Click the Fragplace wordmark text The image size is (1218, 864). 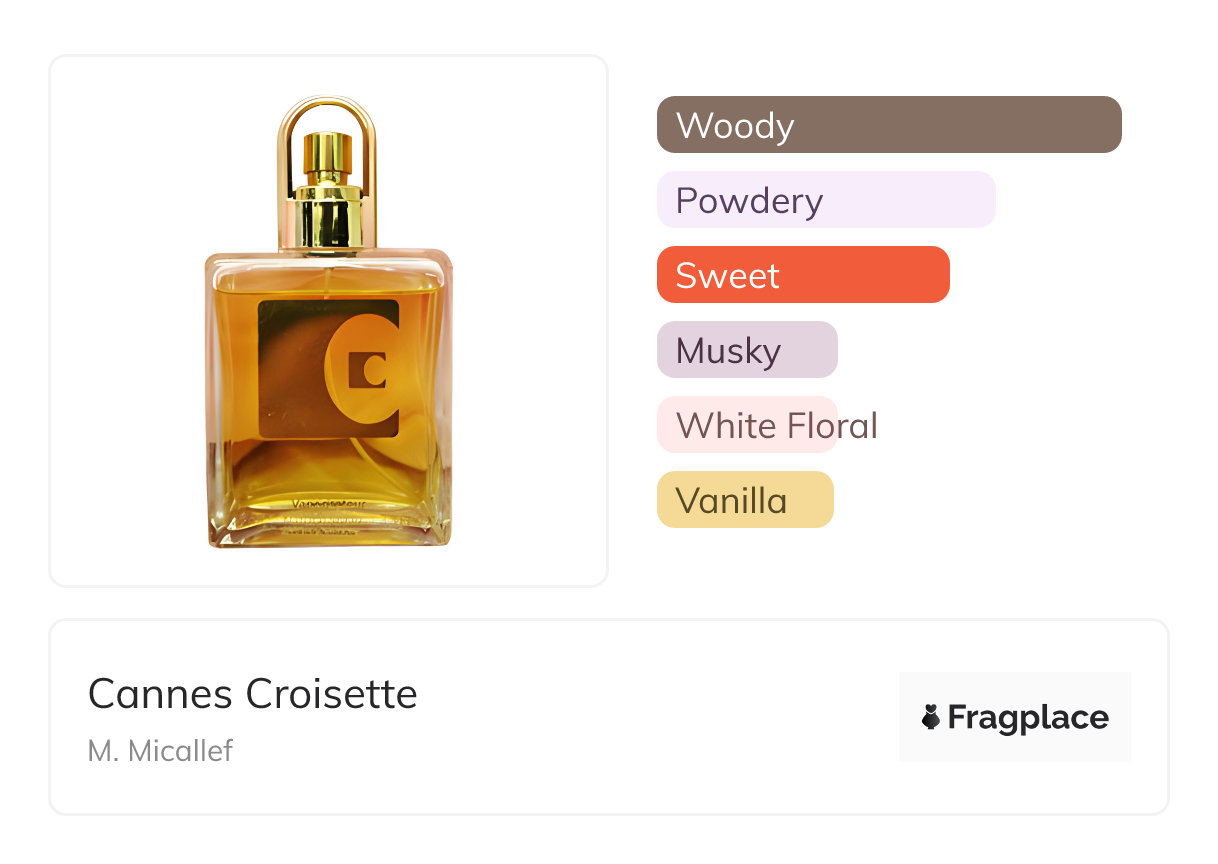[1028, 718]
